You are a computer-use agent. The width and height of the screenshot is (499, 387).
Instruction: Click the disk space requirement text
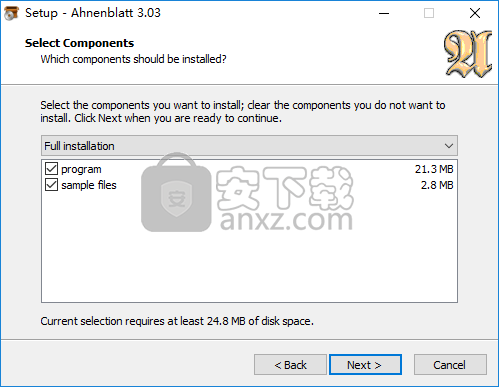[177, 321]
